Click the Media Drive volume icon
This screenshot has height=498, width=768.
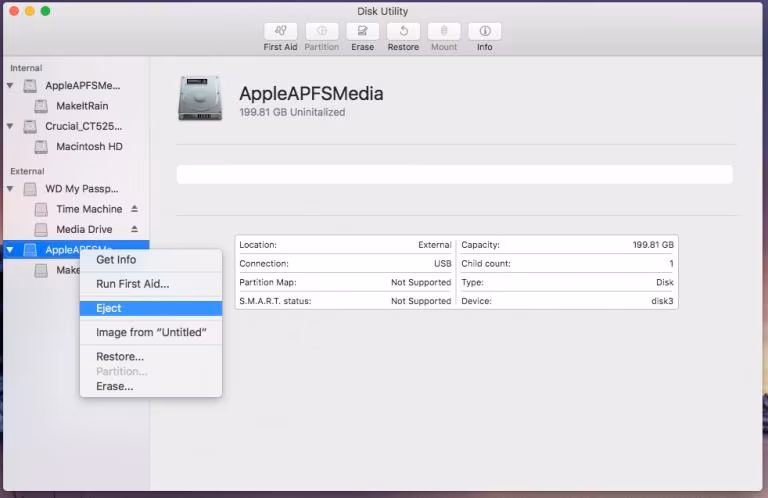click(x=41, y=230)
